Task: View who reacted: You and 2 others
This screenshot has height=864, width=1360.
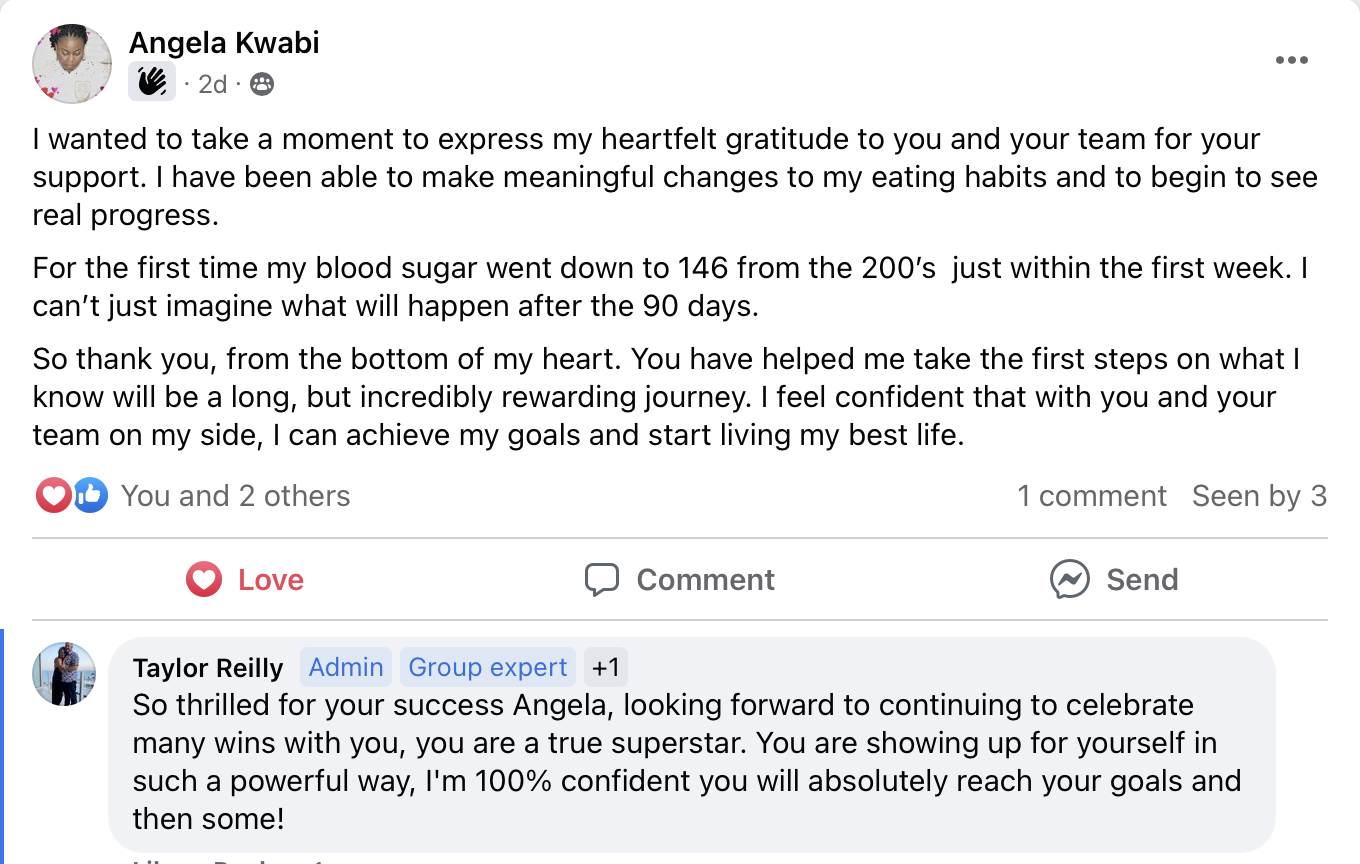Action: point(235,496)
